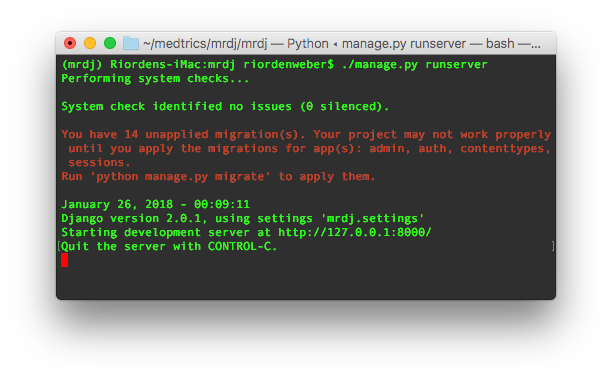Click the '14 unapplied migration(s)' warning line
Screen dimensions: 612x380
point(306,135)
